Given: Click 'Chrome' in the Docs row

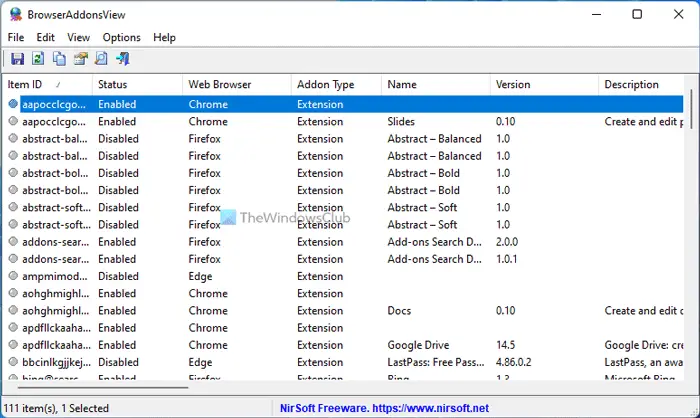Looking at the screenshot, I should coord(208,311).
